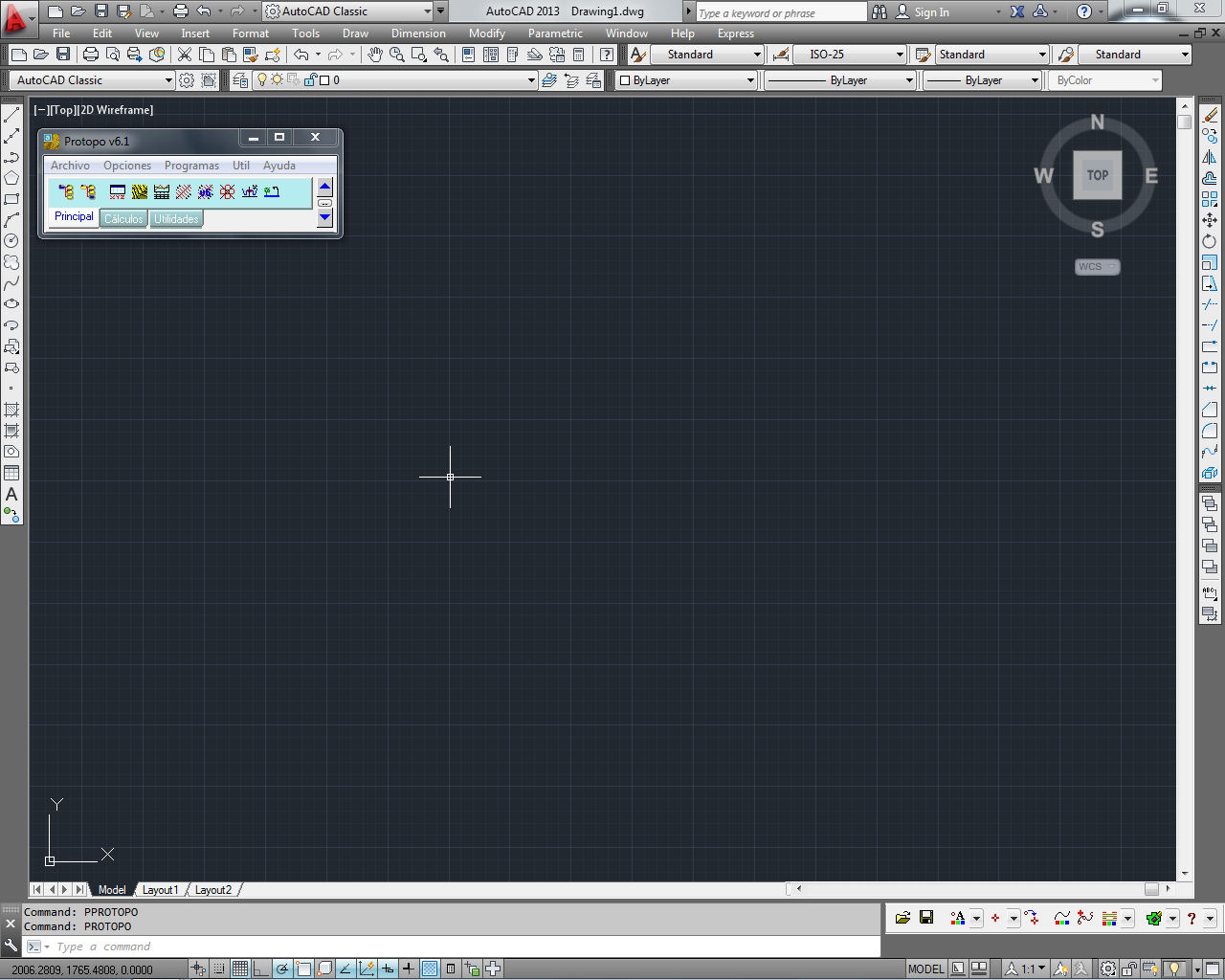Image resolution: width=1225 pixels, height=980 pixels.
Task: Click the Rotate tool in modify toolbar
Action: click(1210, 241)
